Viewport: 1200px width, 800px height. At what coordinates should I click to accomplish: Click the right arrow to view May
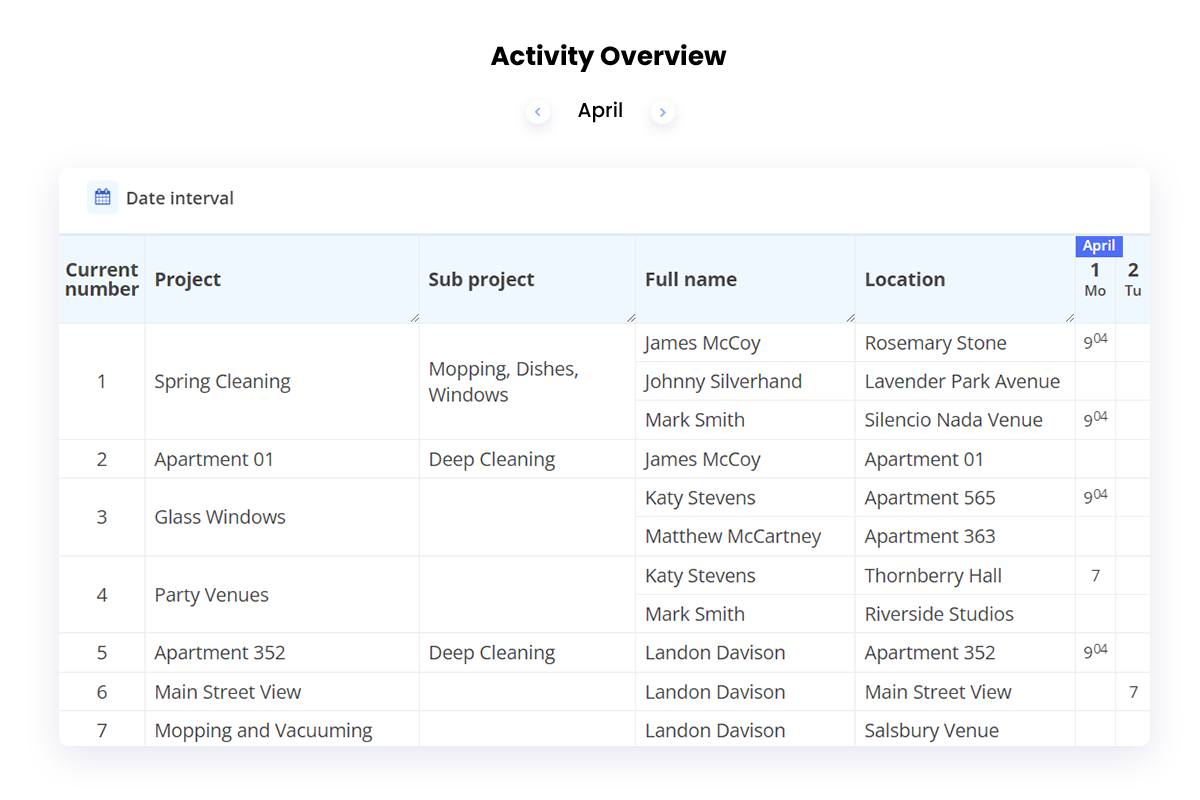pyautogui.click(x=663, y=112)
